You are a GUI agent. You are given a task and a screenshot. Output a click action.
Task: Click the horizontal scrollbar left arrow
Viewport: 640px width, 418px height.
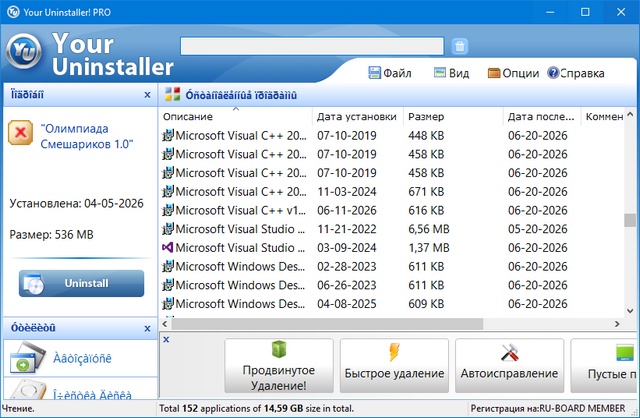(x=165, y=324)
